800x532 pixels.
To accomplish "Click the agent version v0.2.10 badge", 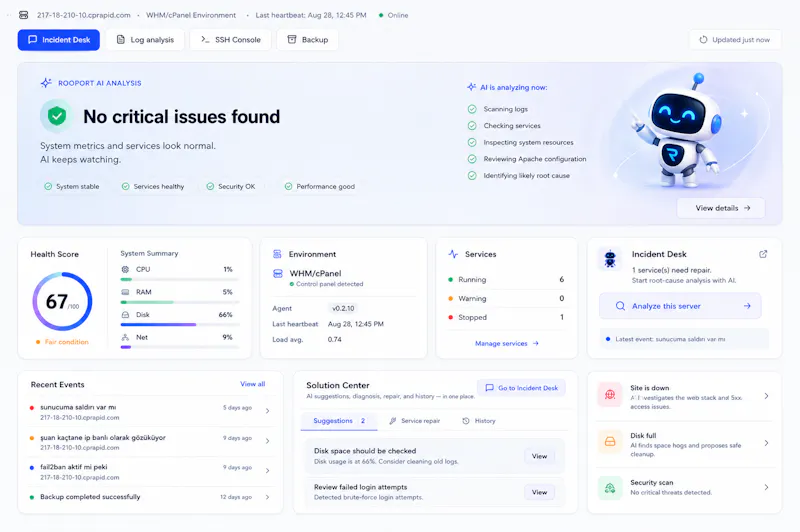I will tap(343, 308).
